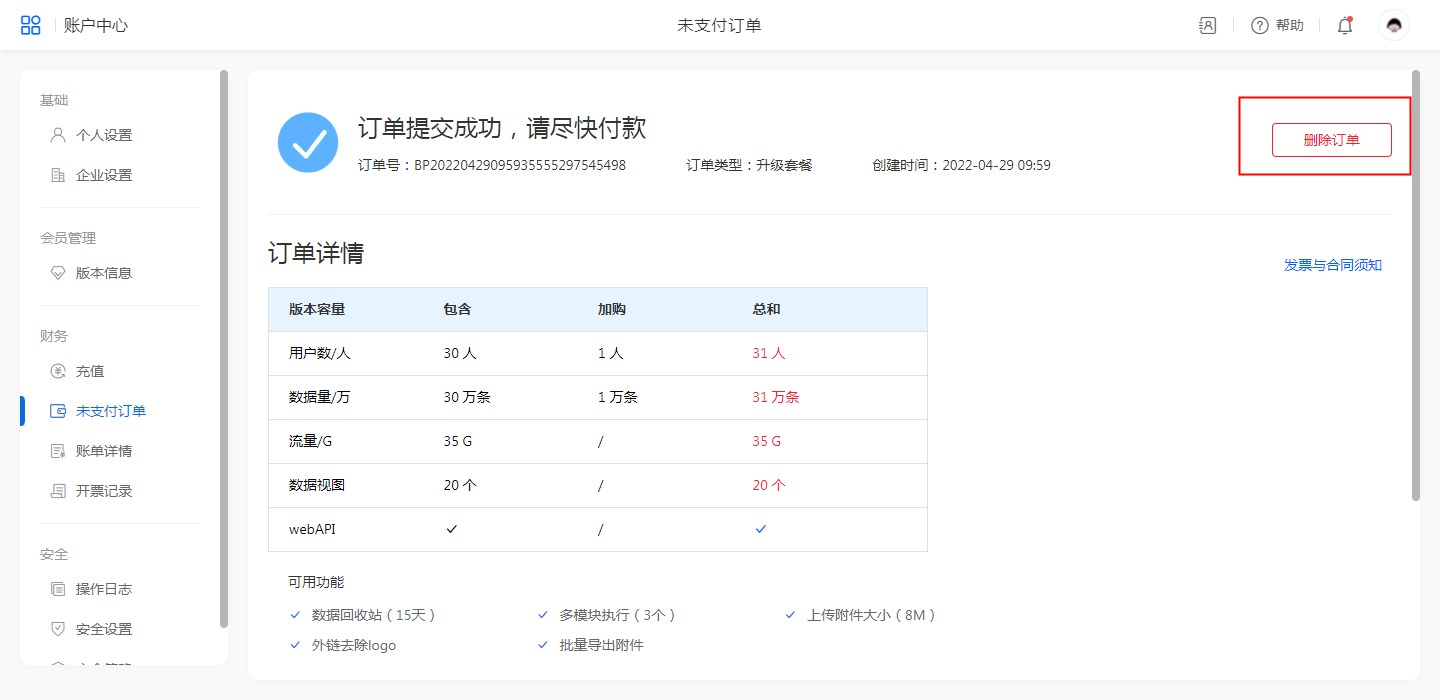Viewport: 1440px width, 700px height.
Task: Select 未支付订单 in the sidebar
Action: (x=110, y=411)
